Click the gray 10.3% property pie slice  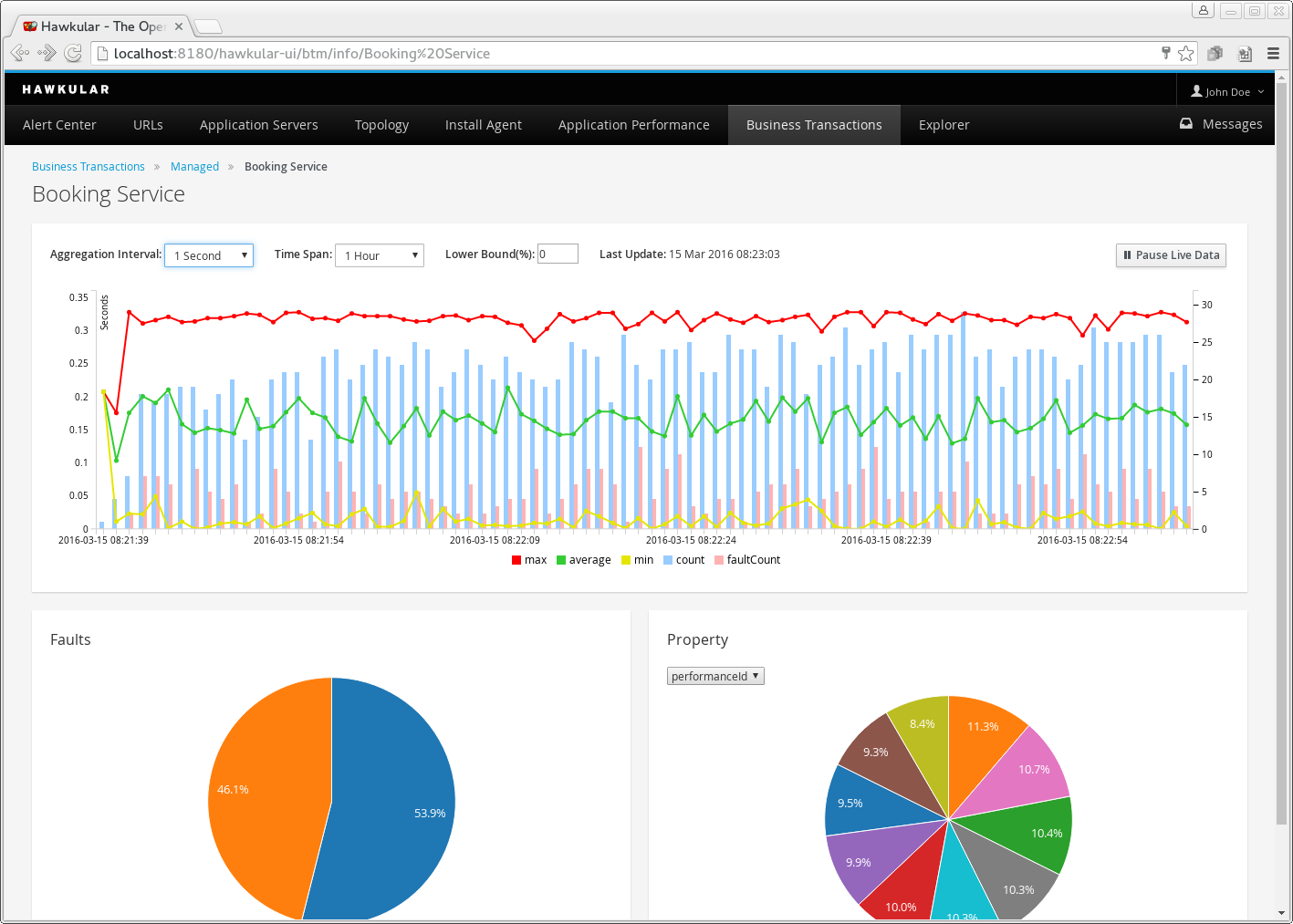click(1004, 876)
